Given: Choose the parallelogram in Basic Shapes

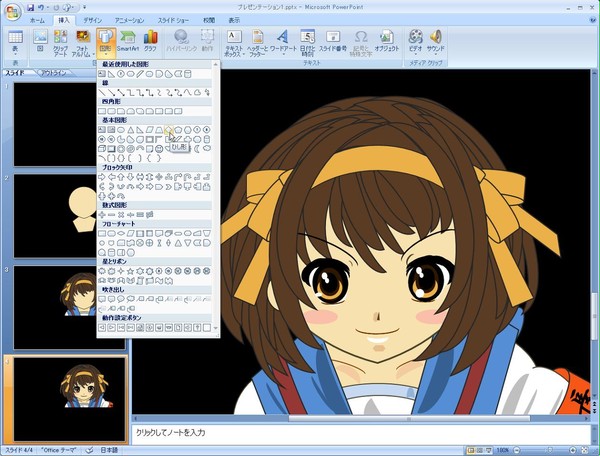Looking at the screenshot, I should click(150, 130).
